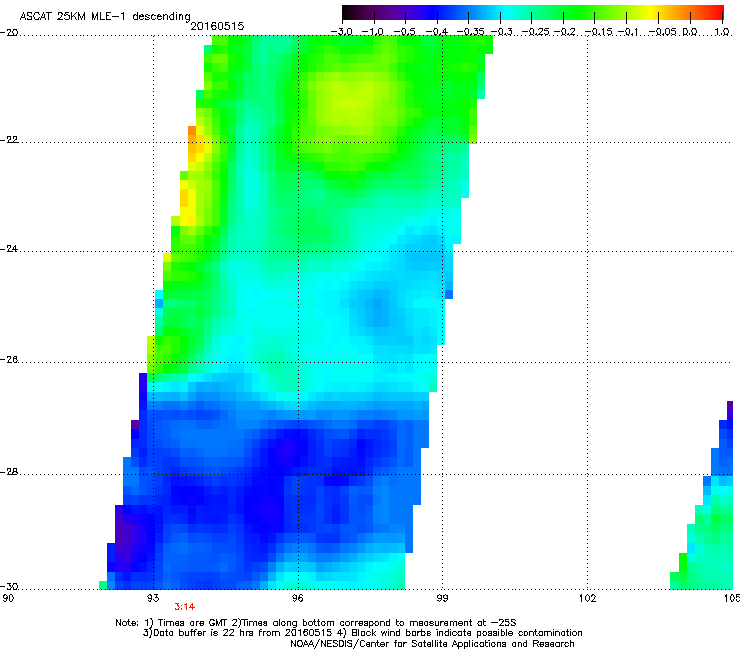The height and width of the screenshot is (650, 740).
Task: Click the latitude label -30
Action: click(9, 587)
